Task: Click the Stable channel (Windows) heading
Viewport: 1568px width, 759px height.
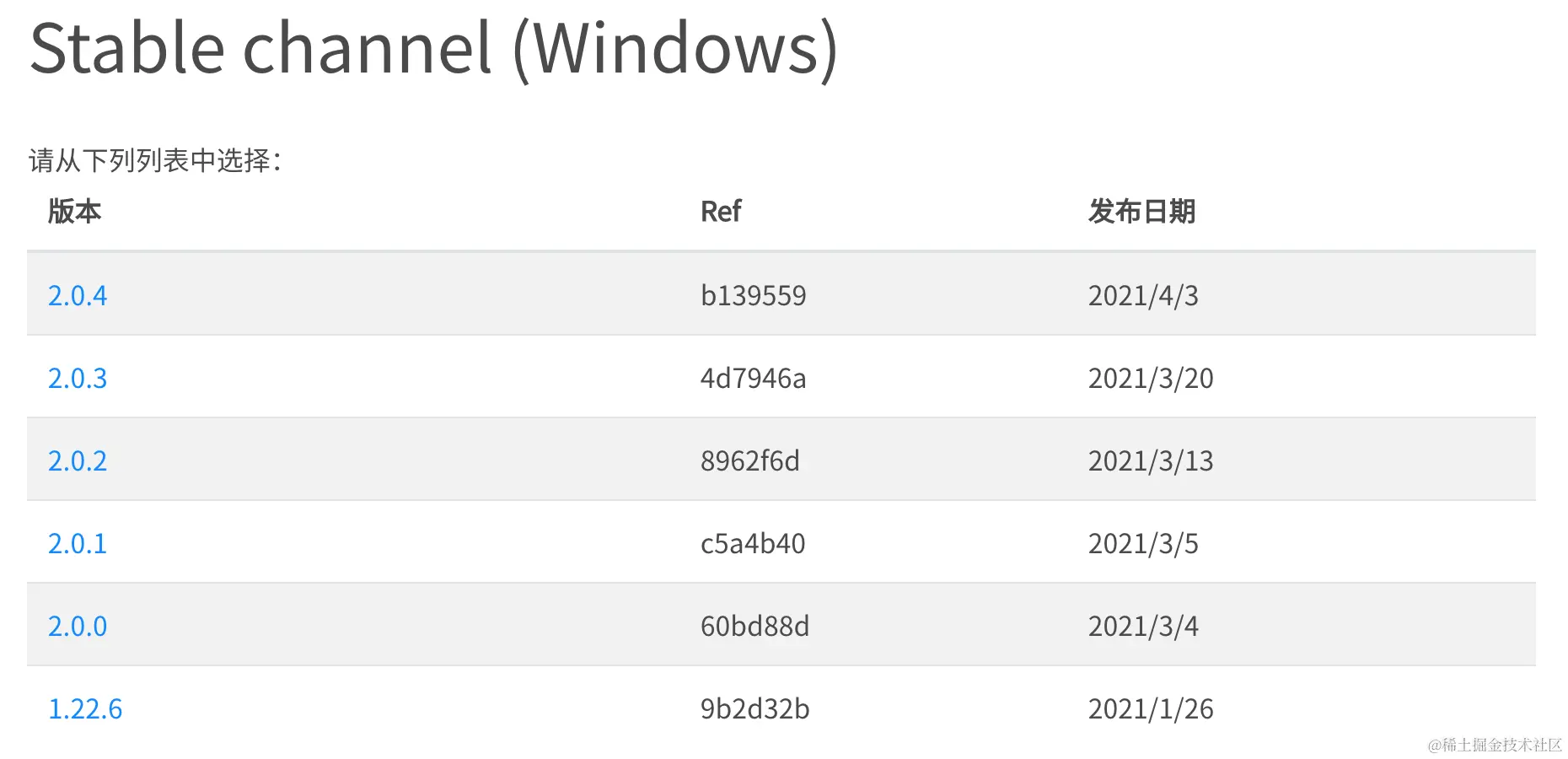Action: coord(434,48)
